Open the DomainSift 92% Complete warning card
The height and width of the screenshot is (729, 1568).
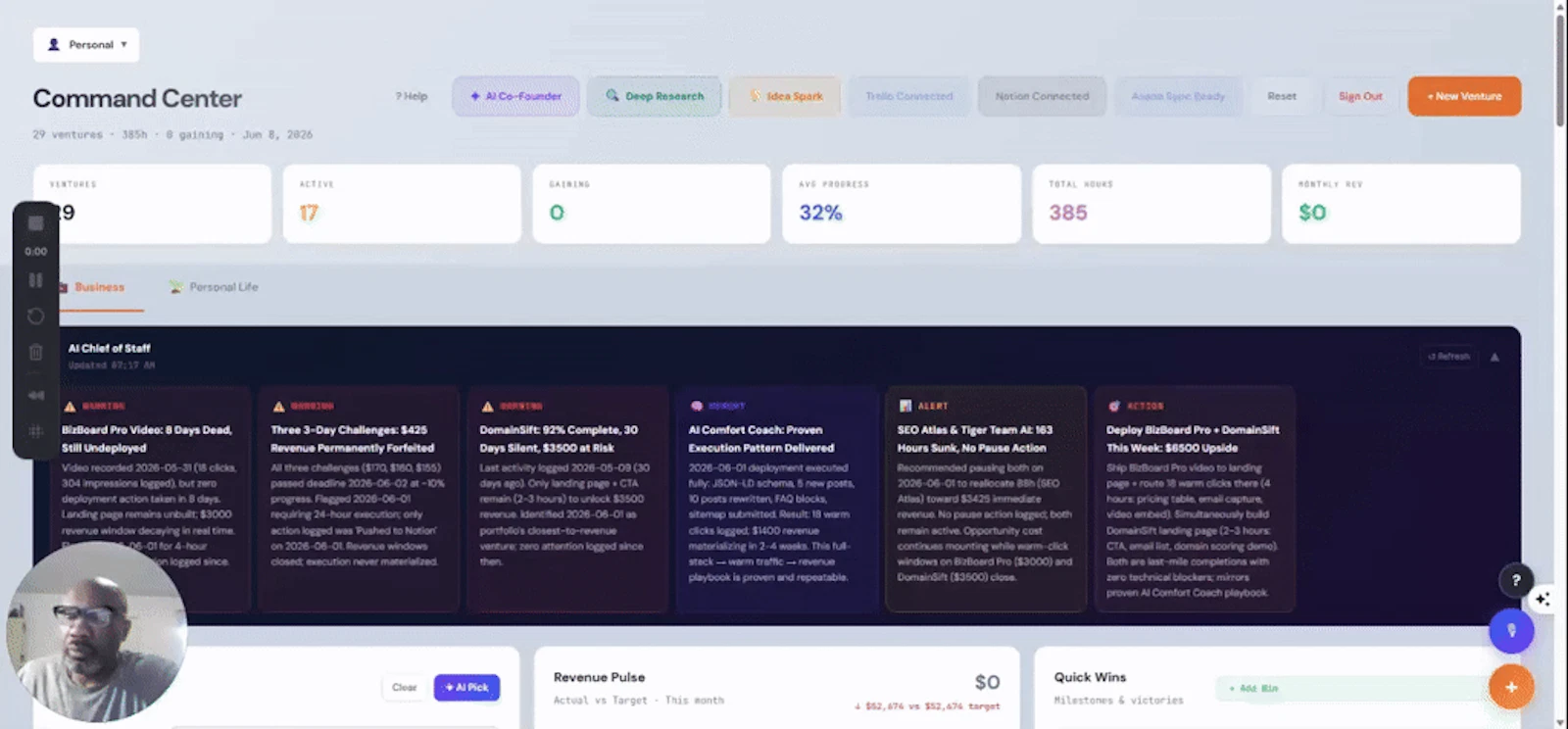[x=567, y=499]
